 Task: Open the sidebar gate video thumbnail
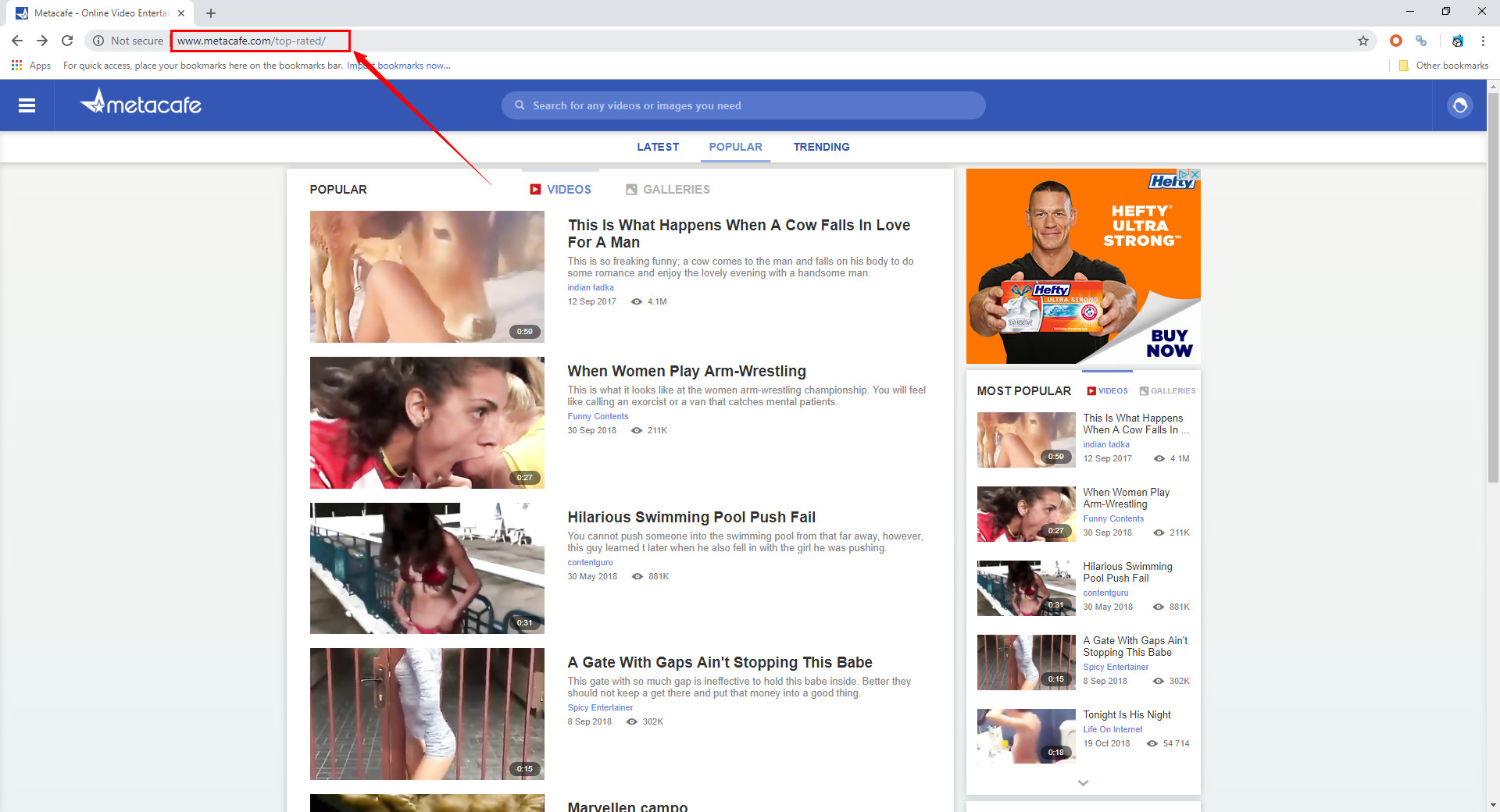pos(1026,663)
